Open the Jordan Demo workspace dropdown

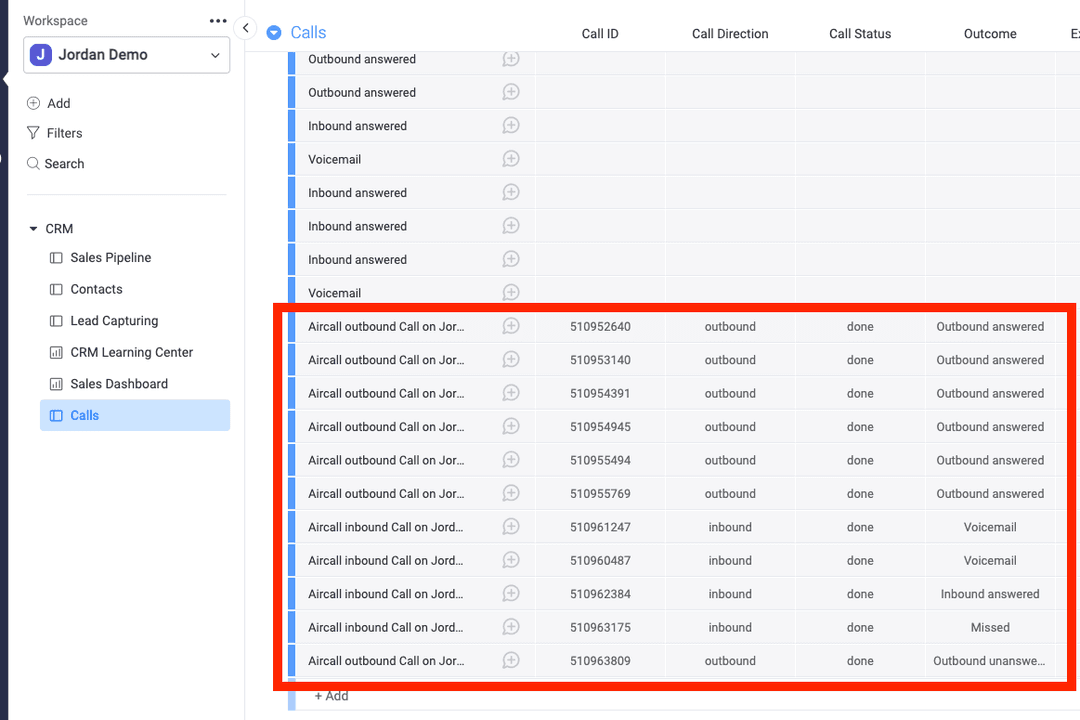127,55
